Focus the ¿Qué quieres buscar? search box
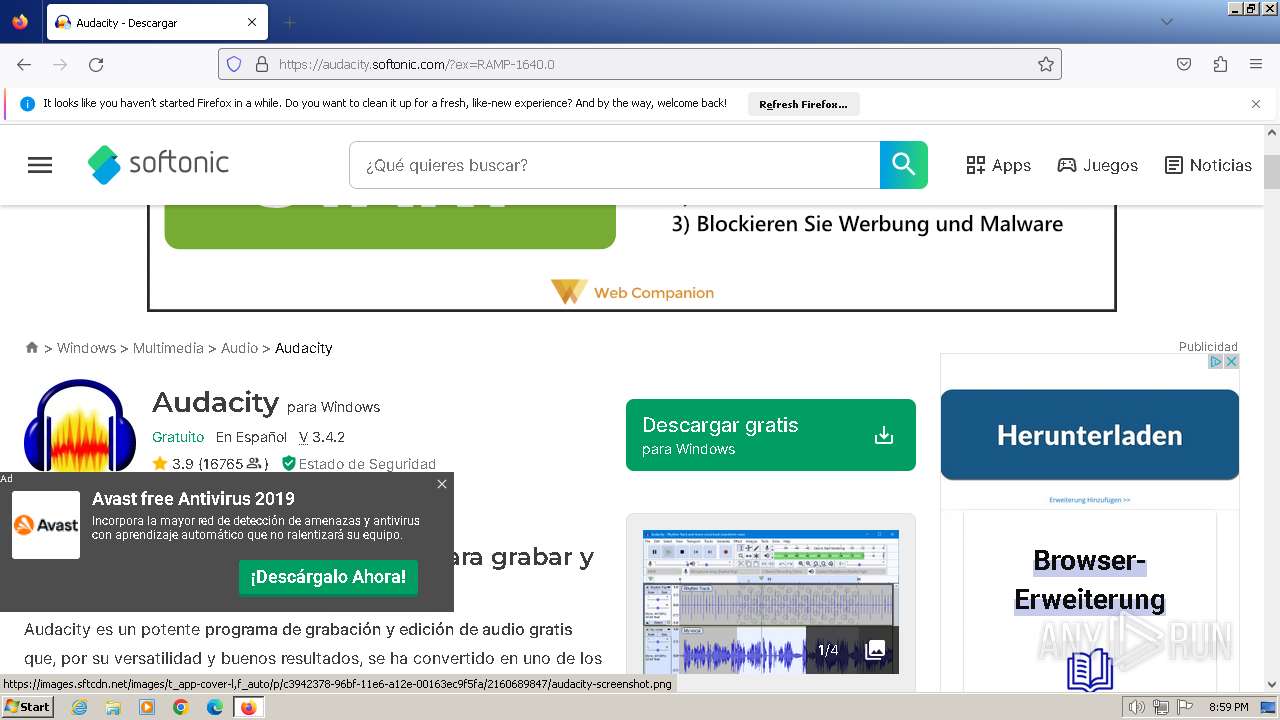1280x720 pixels. [x=614, y=165]
